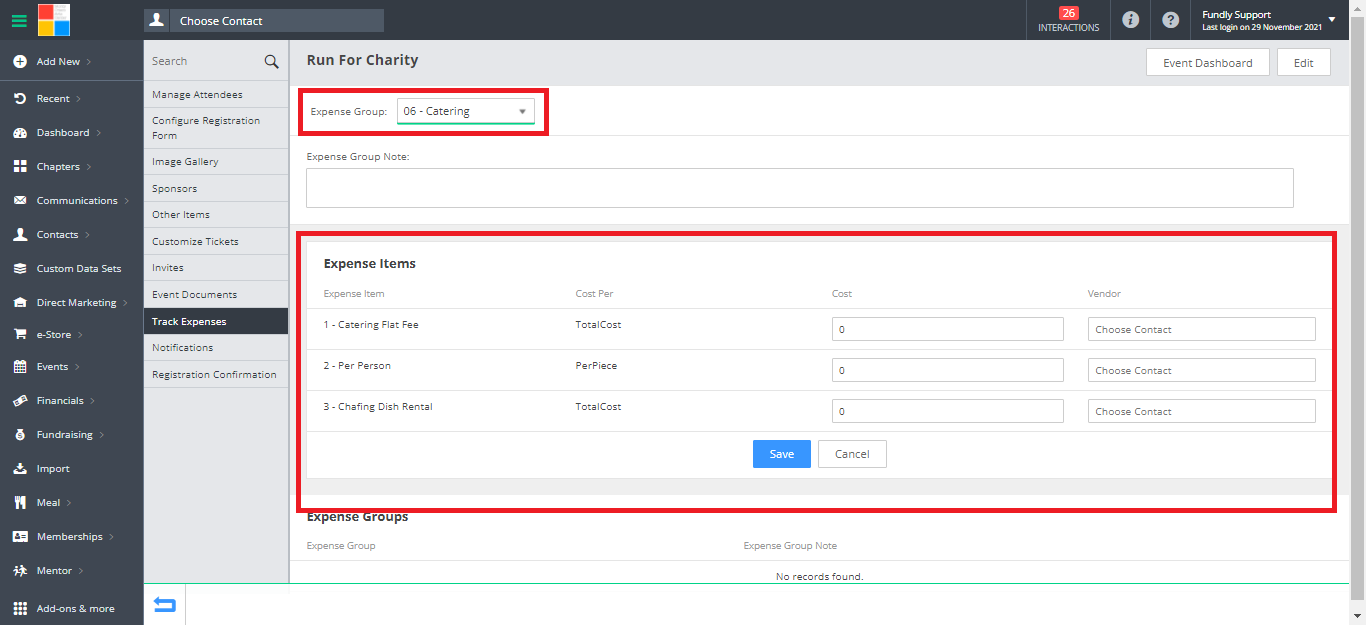The width and height of the screenshot is (1370, 625).
Task: Click the Edit button
Action: (1303, 62)
